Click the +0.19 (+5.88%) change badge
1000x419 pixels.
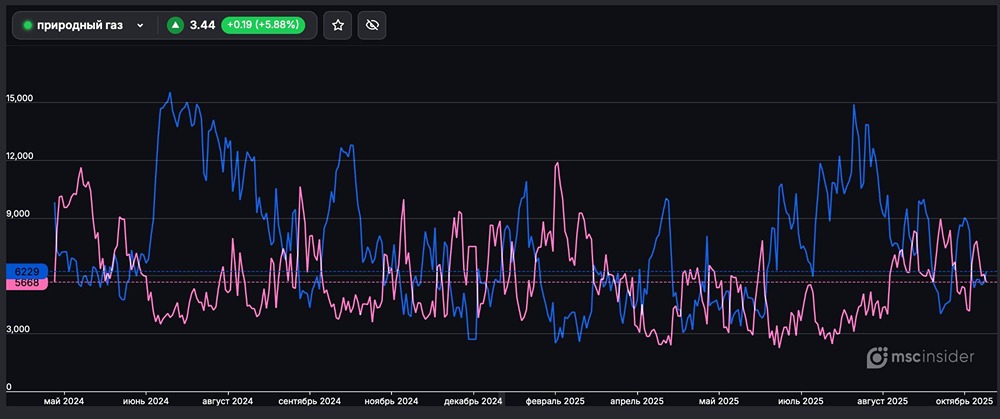coord(262,25)
